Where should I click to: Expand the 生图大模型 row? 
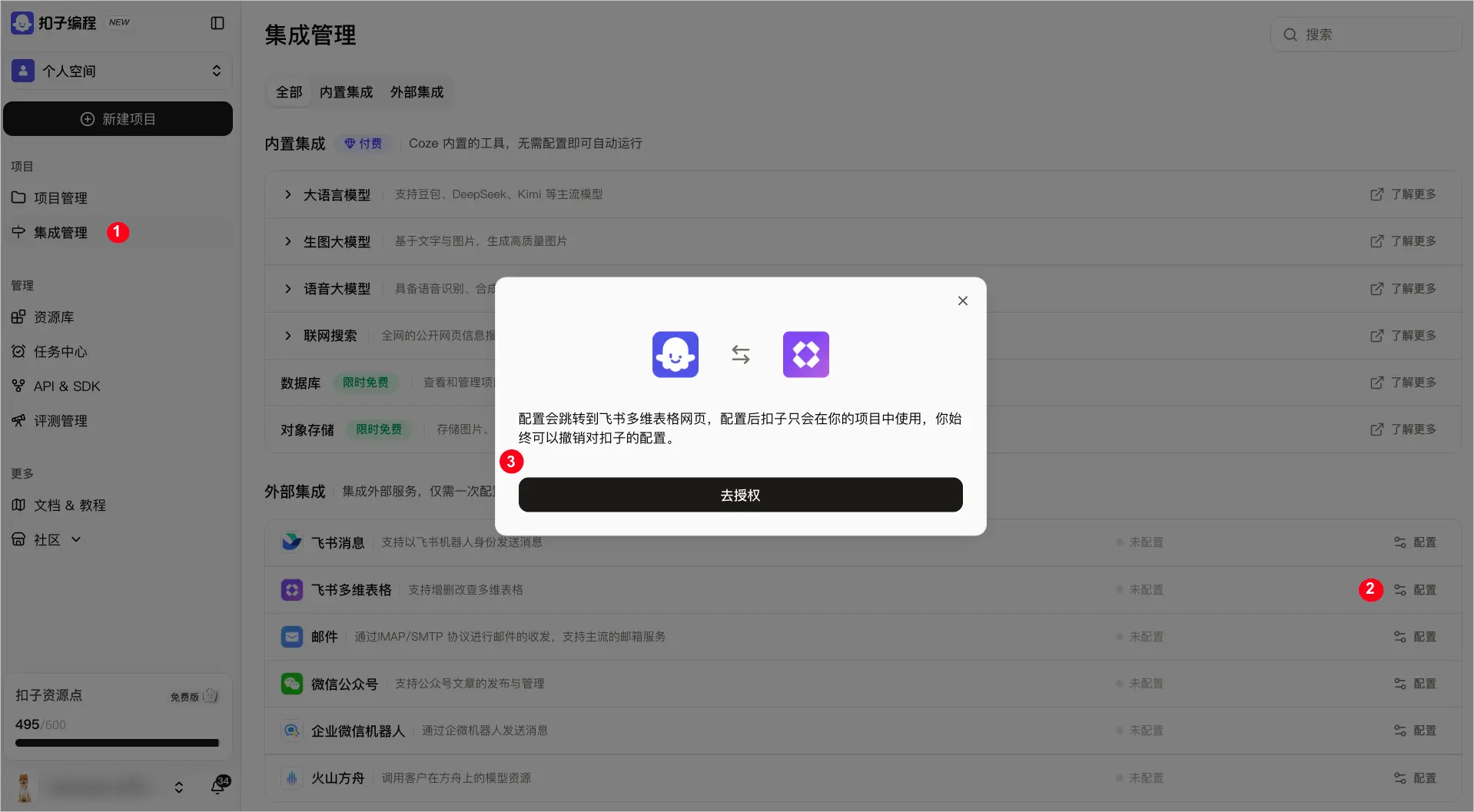(x=287, y=242)
